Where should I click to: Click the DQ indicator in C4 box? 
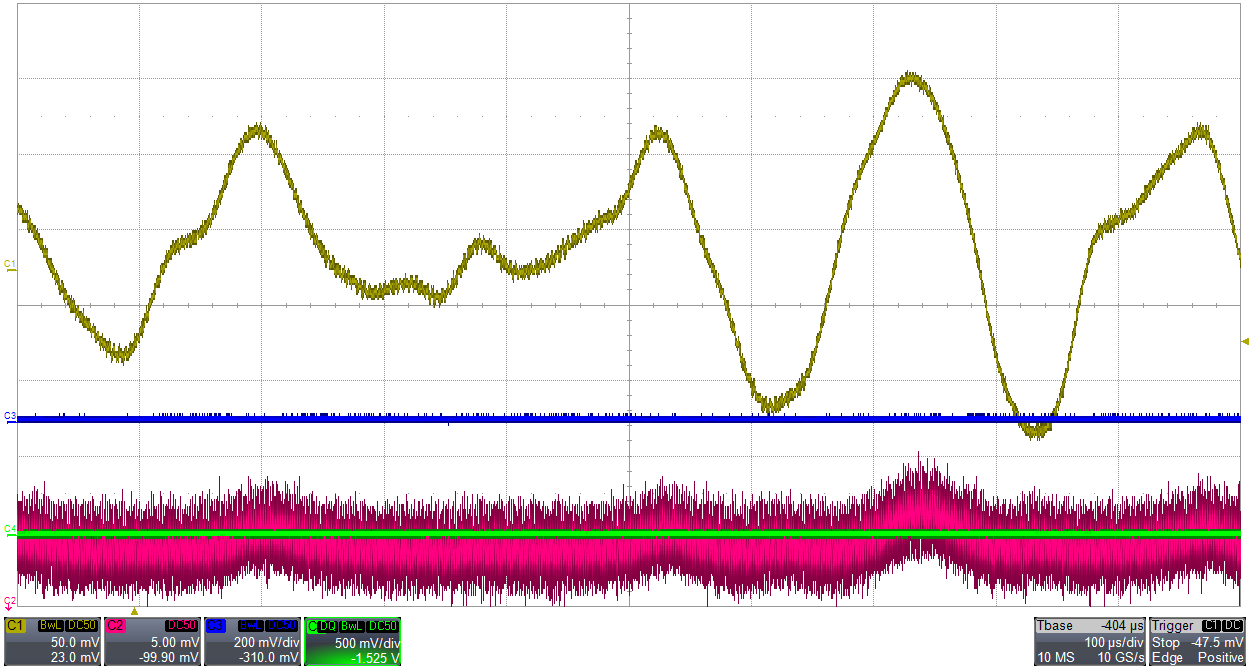[327, 626]
